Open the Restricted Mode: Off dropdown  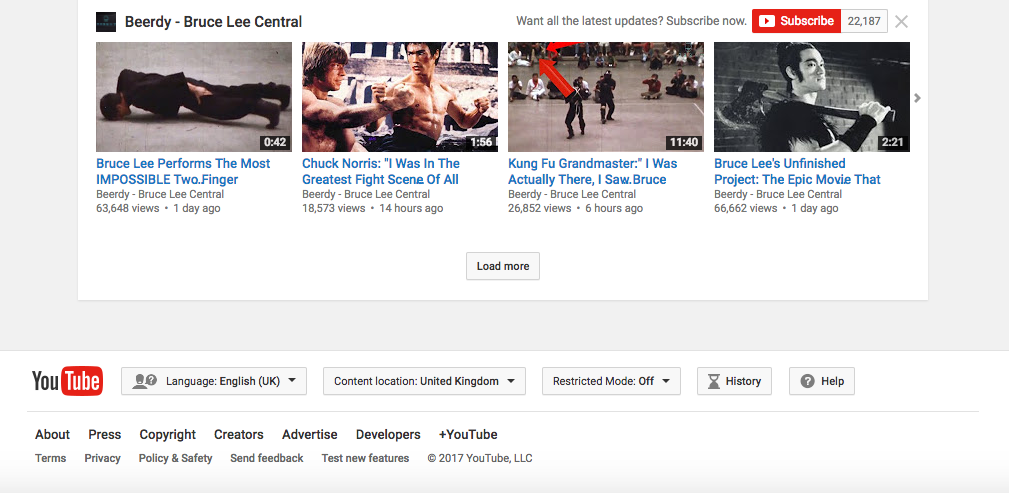611,381
